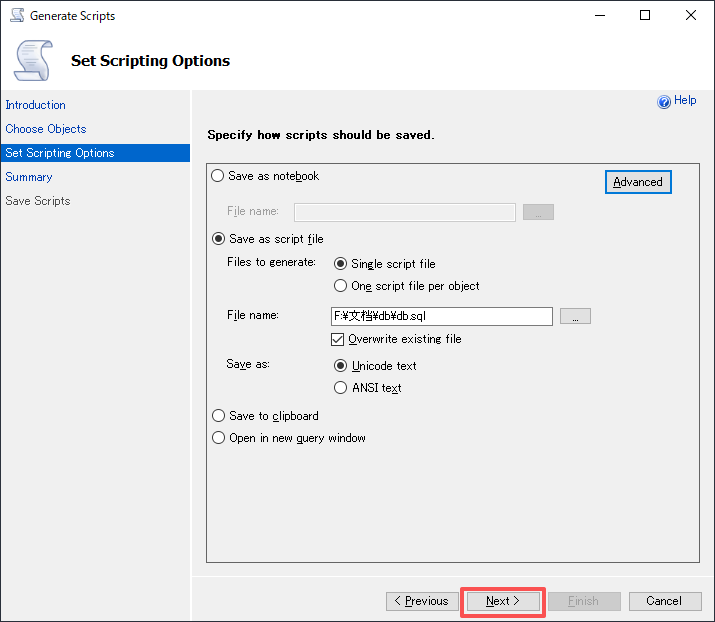Choose Single script file option
Screen dimensions: 715x622
coord(341,264)
